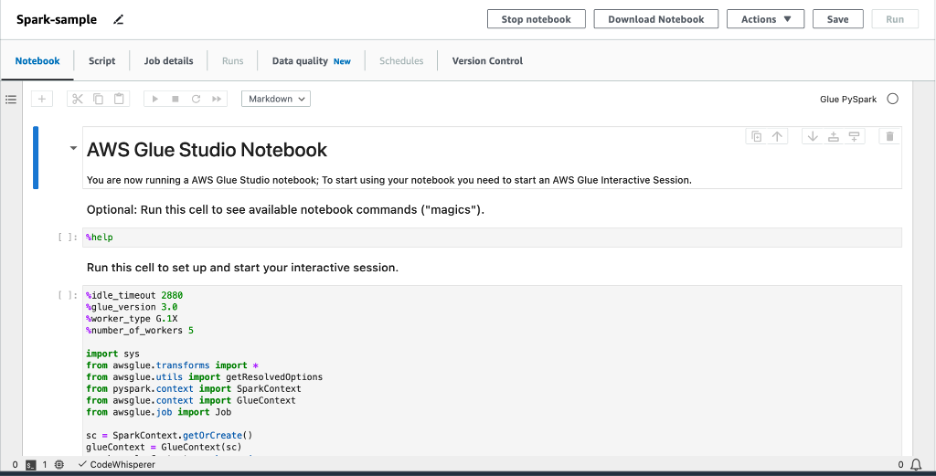Open the table of contents sidebar icon
The image size is (936, 476).
coord(11,99)
